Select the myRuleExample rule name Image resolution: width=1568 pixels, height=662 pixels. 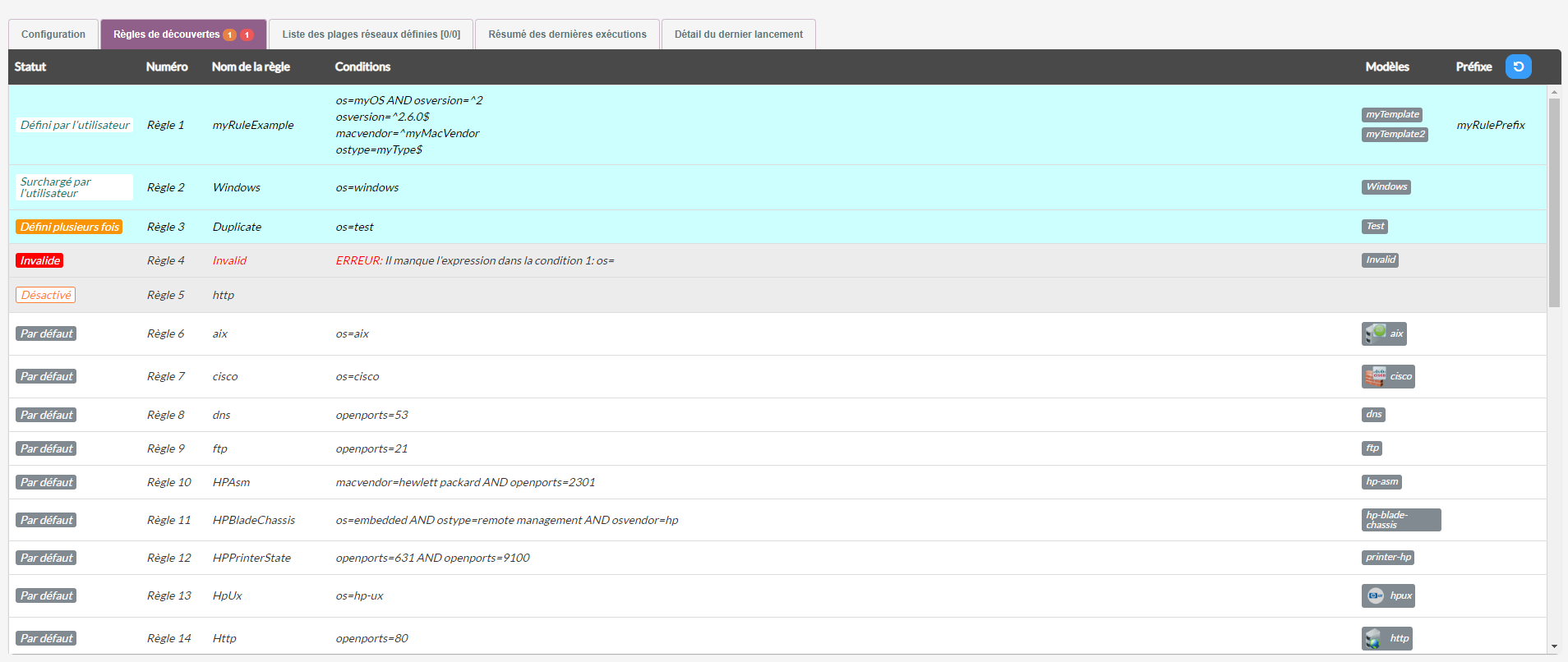tap(253, 125)
